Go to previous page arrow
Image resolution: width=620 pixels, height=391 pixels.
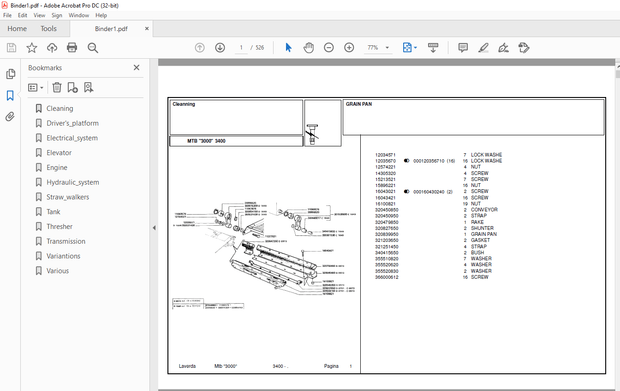[200, 48]
